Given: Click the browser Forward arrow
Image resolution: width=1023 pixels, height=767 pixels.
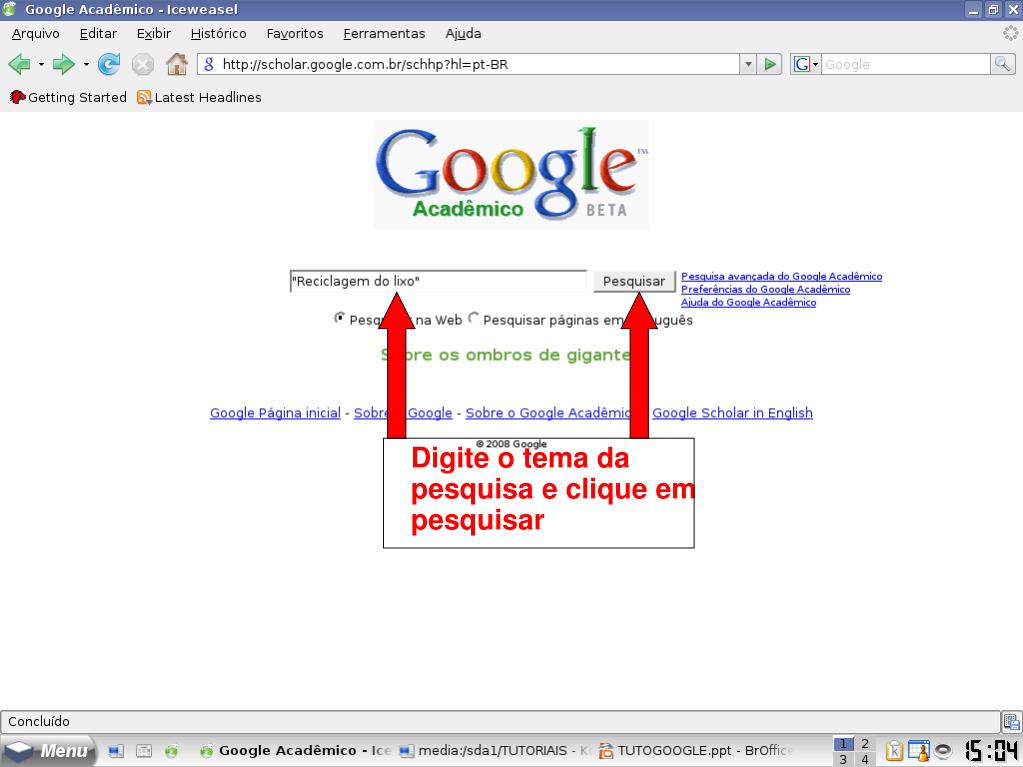Looking at the screenshot, I should click(63, 65).
